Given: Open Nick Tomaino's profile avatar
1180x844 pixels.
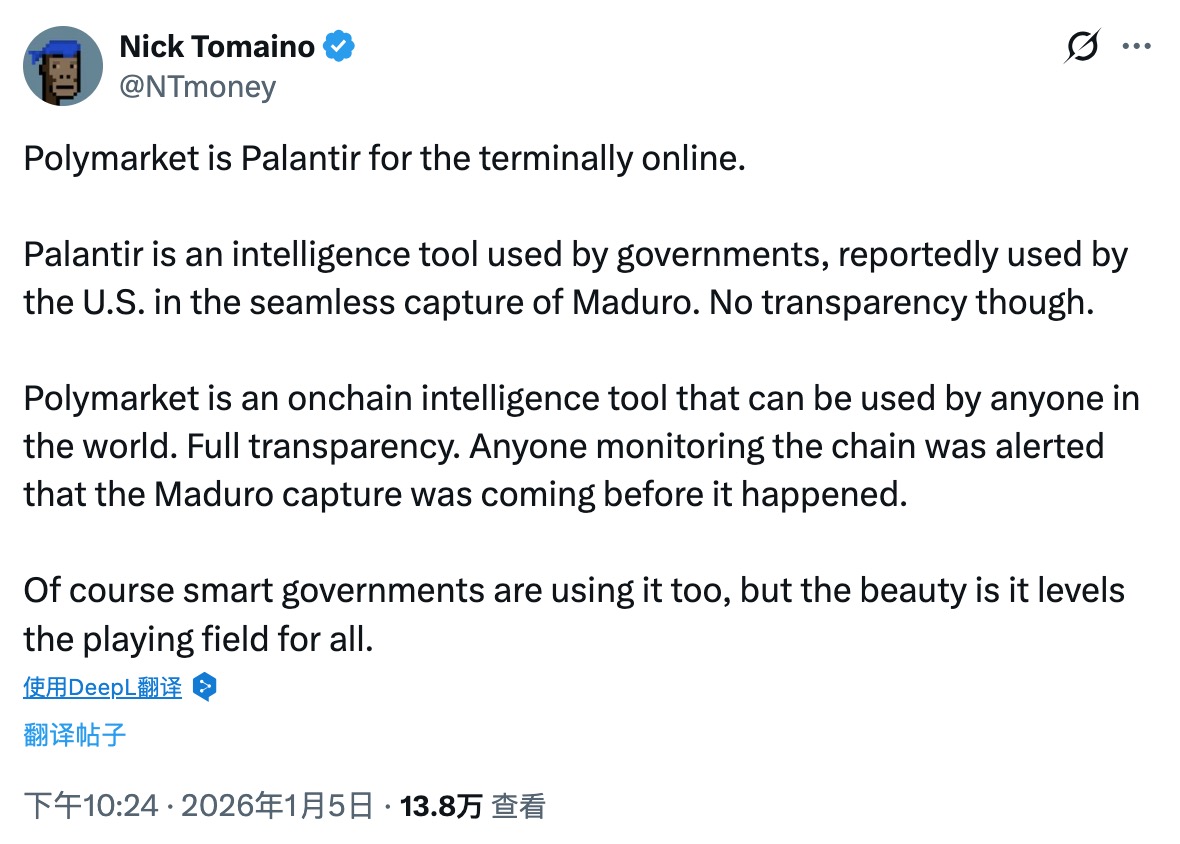Looking at the screenshot, I should point(63,66).
